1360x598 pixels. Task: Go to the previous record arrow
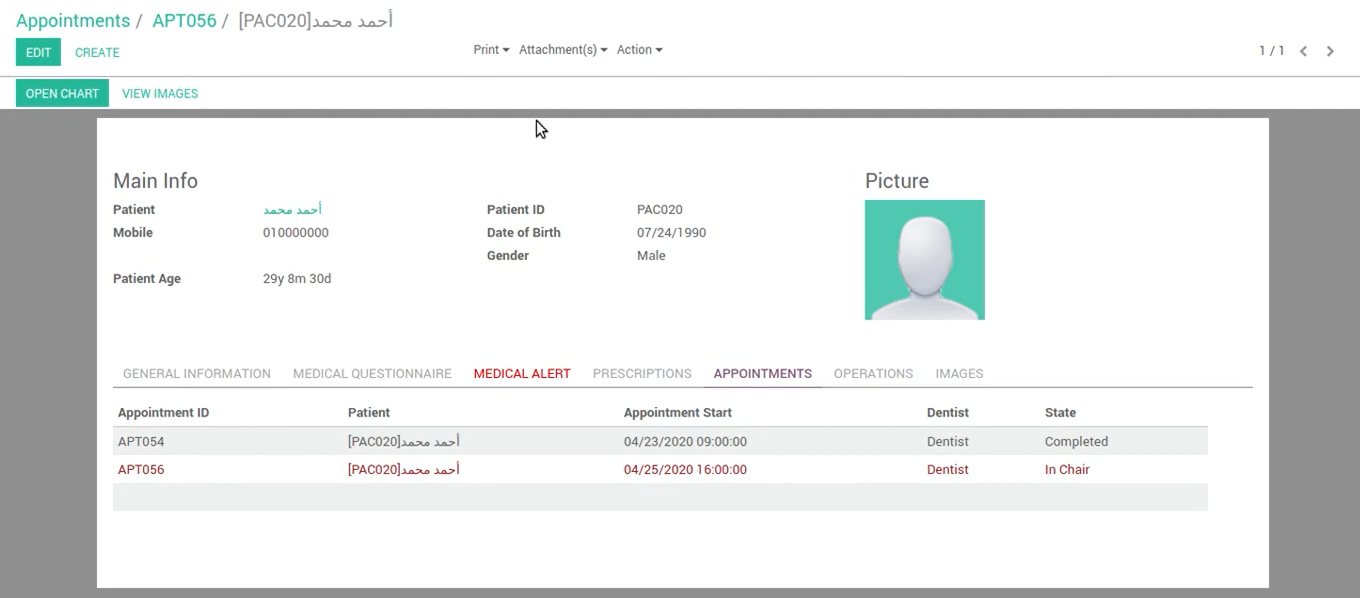[x=1303, y=51]
